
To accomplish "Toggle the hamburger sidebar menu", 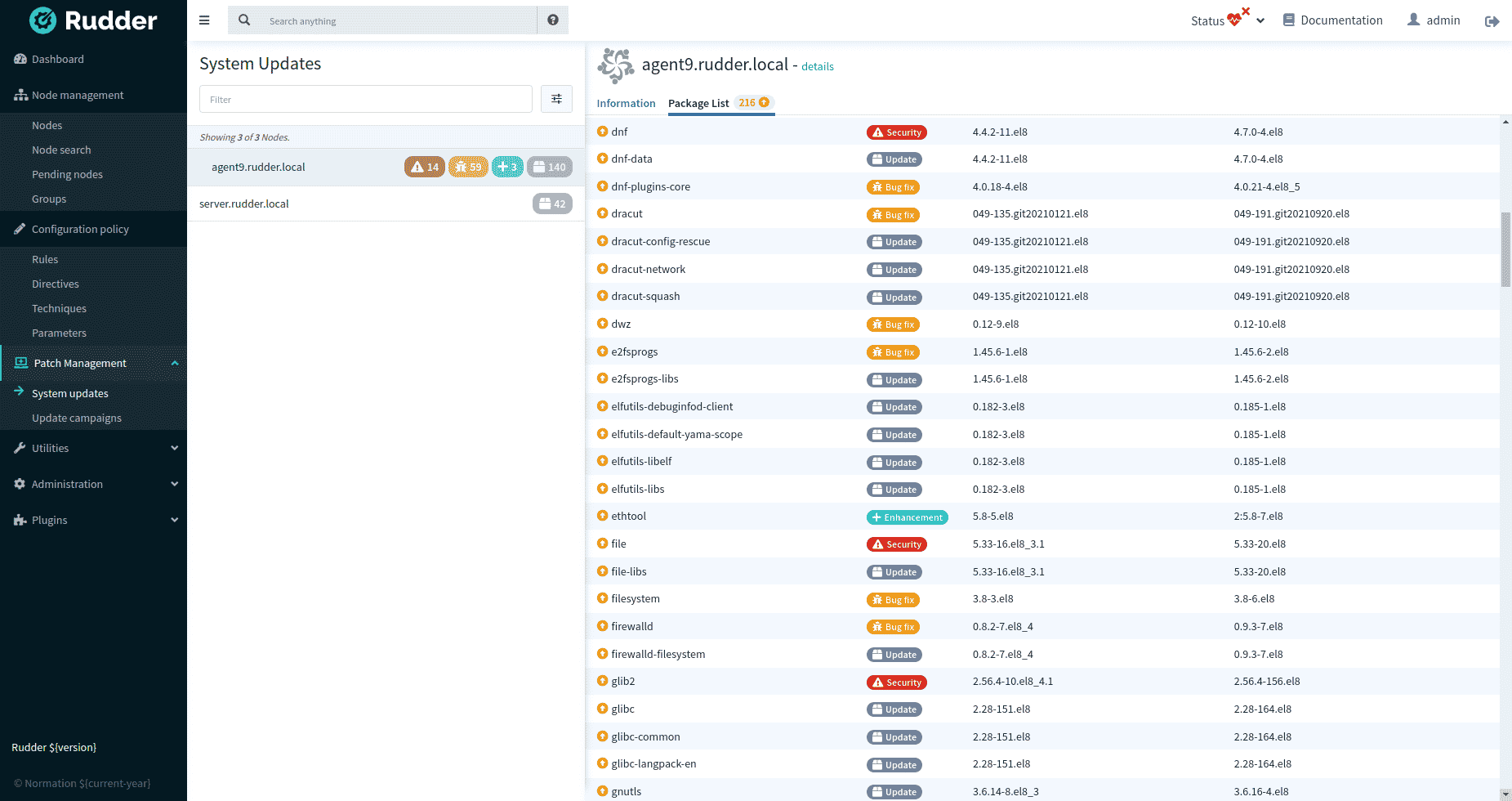I will pos(204,20).
